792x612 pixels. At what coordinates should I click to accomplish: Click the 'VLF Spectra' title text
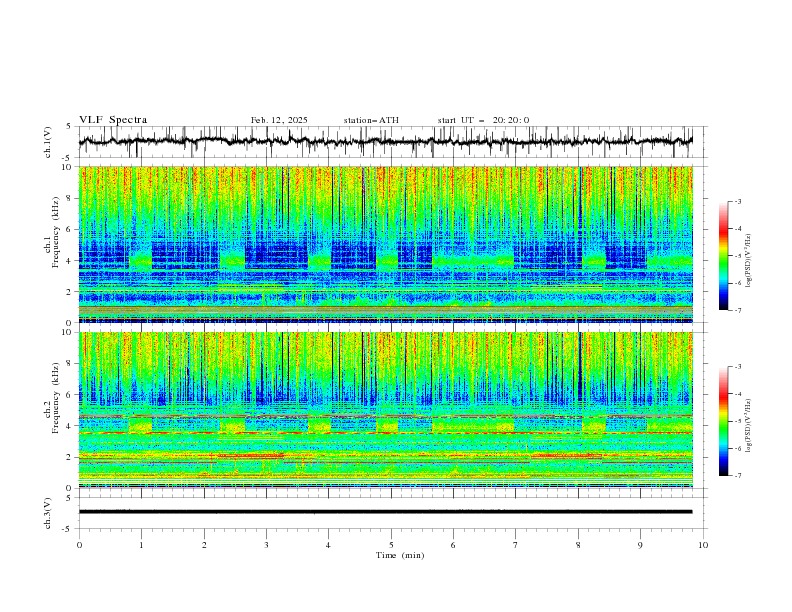tap(113, 120)
